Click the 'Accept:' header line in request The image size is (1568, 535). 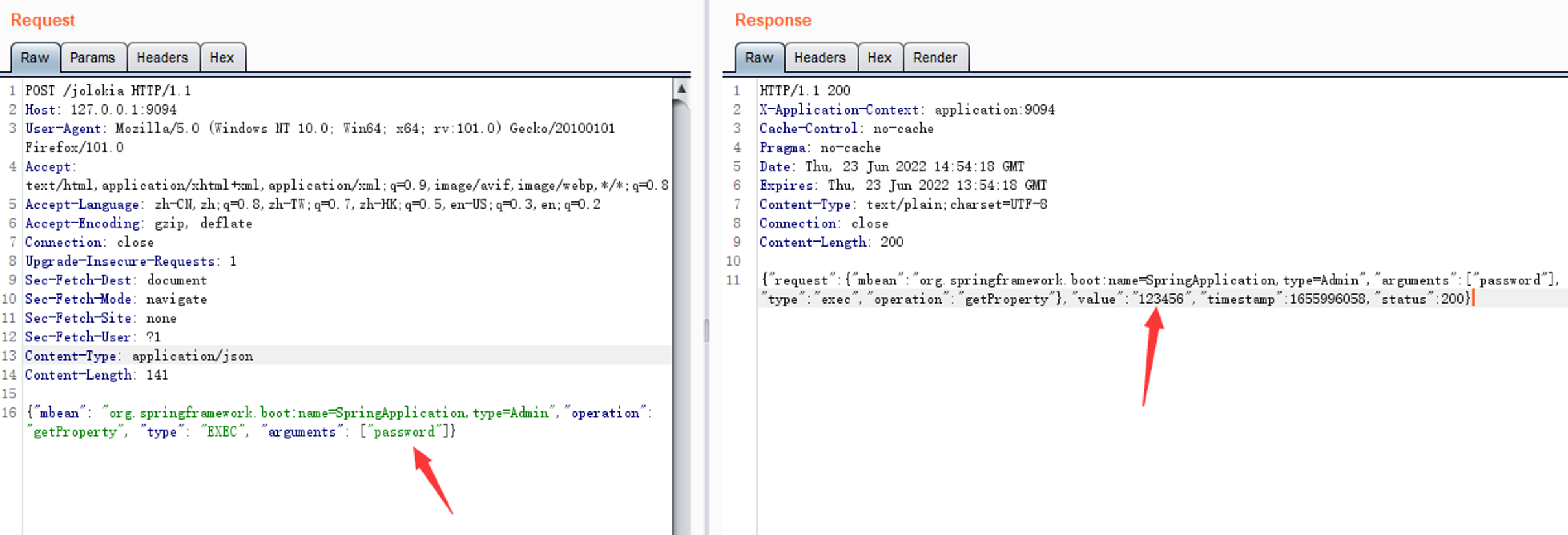51,166
